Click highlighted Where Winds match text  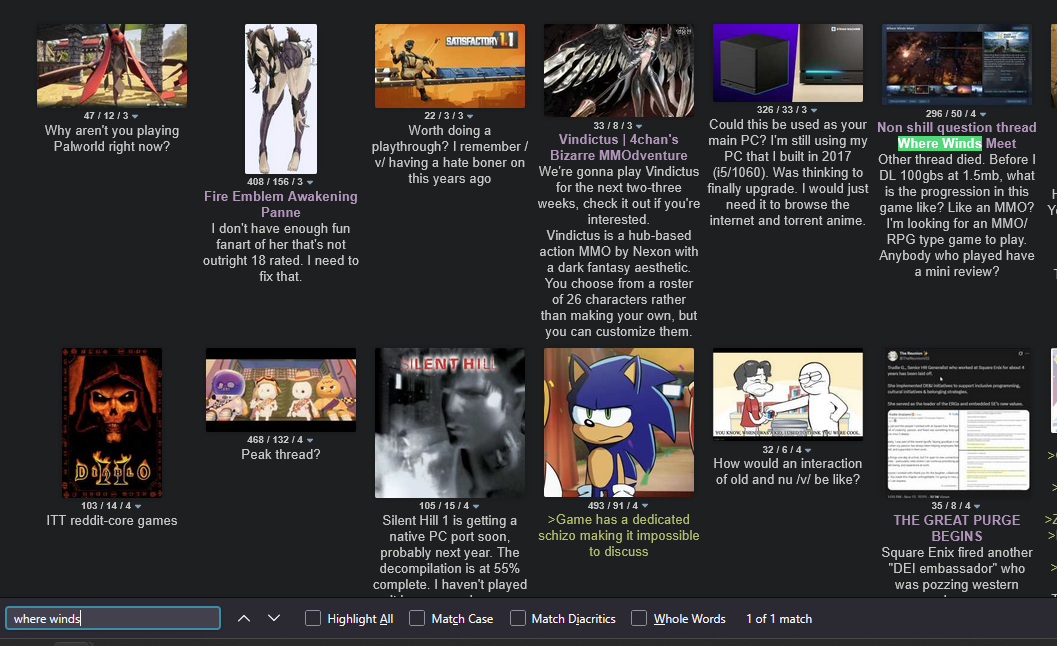940,144
